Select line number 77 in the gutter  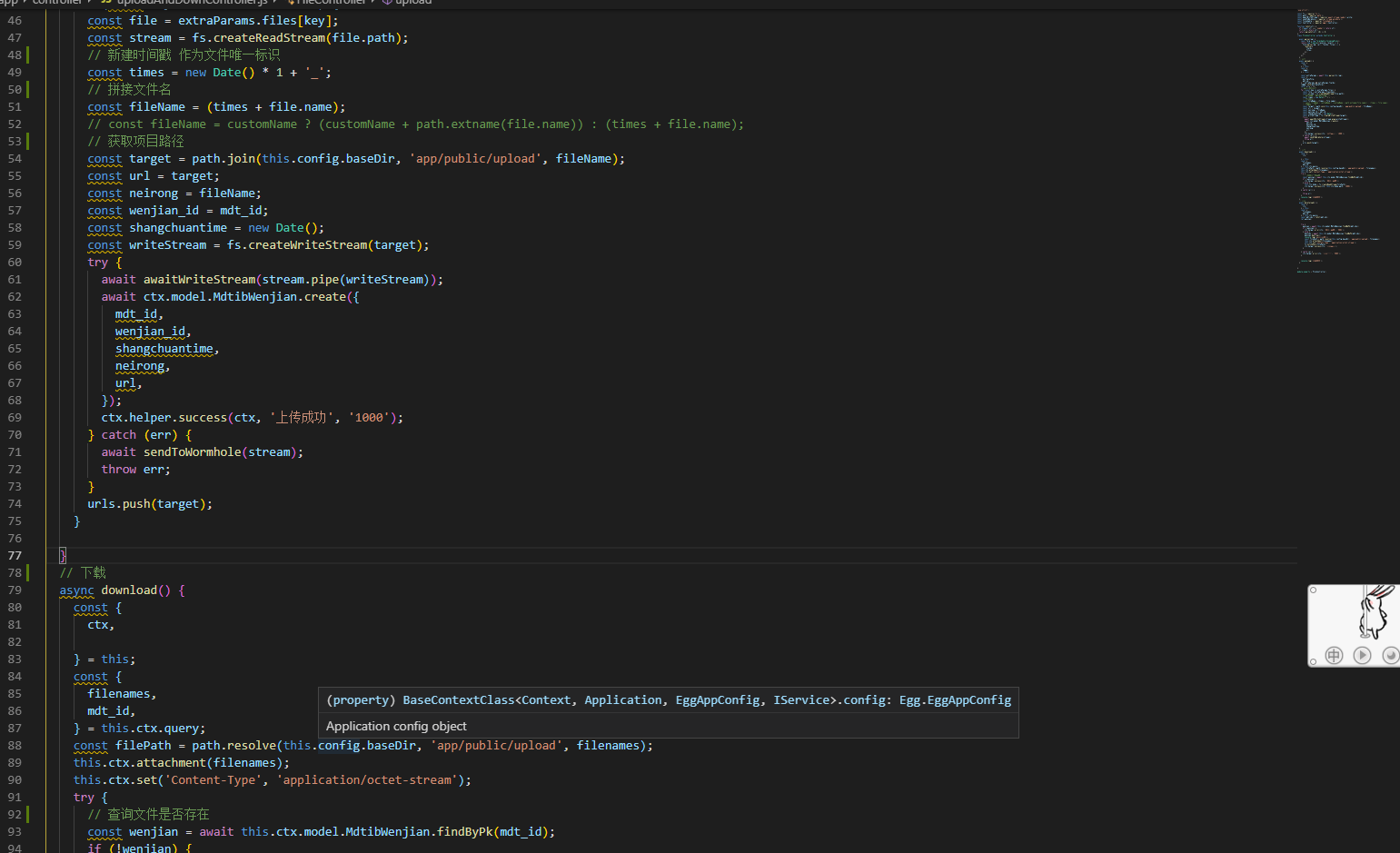(x=15, y=556)
